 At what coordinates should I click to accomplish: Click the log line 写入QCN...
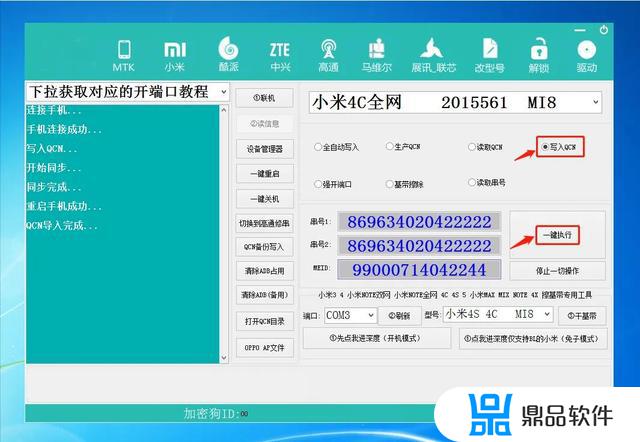click(51, 149)
